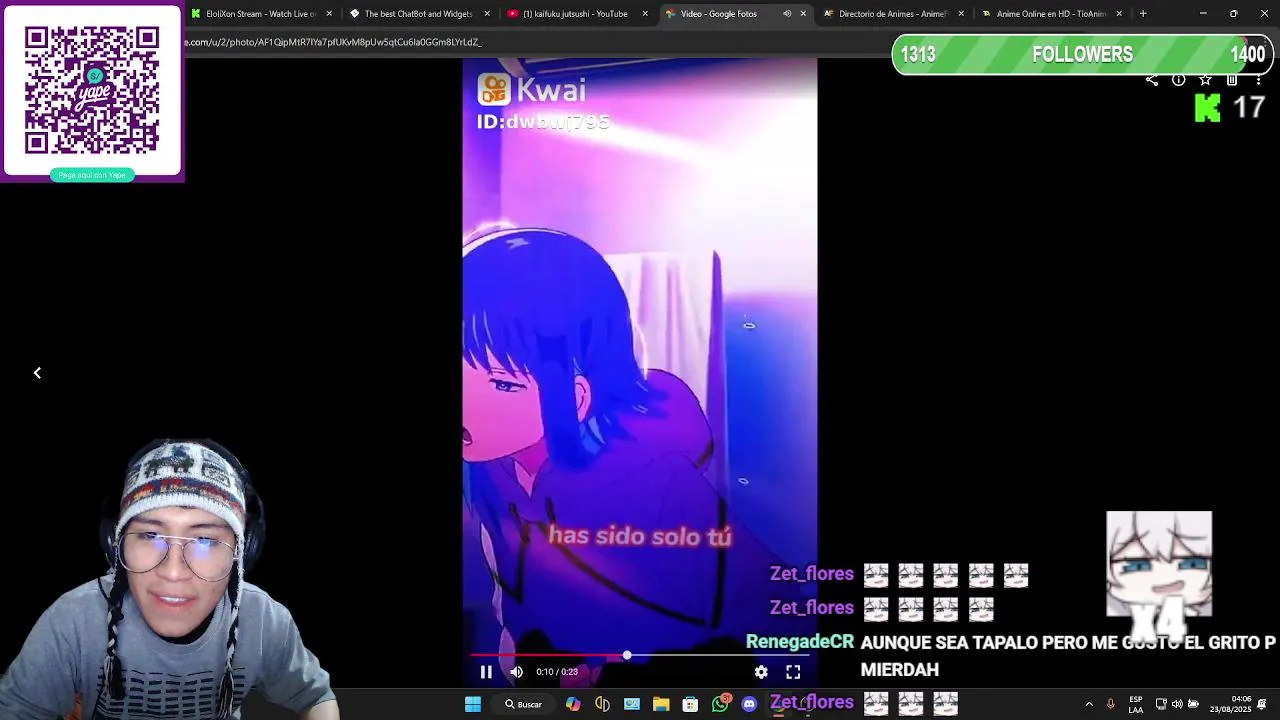Click the Buscar taskbar search box

point(524,704)
